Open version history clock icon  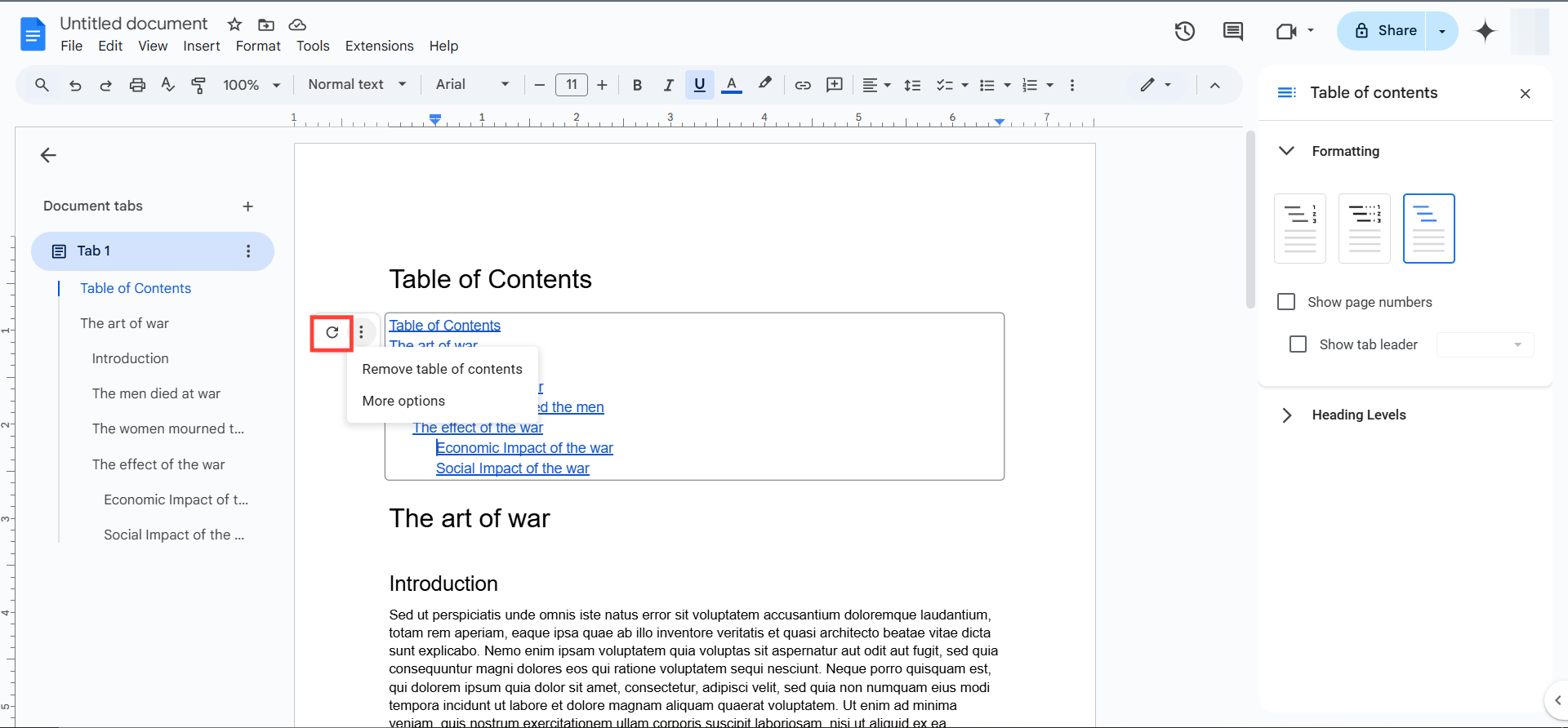click(x=1184, y=31)
